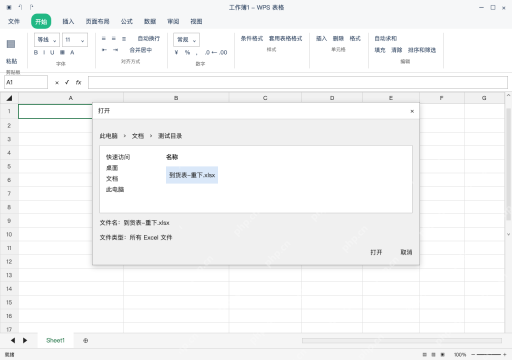Switch to the 页面布局 ribbon tab

tap(97, 21)
